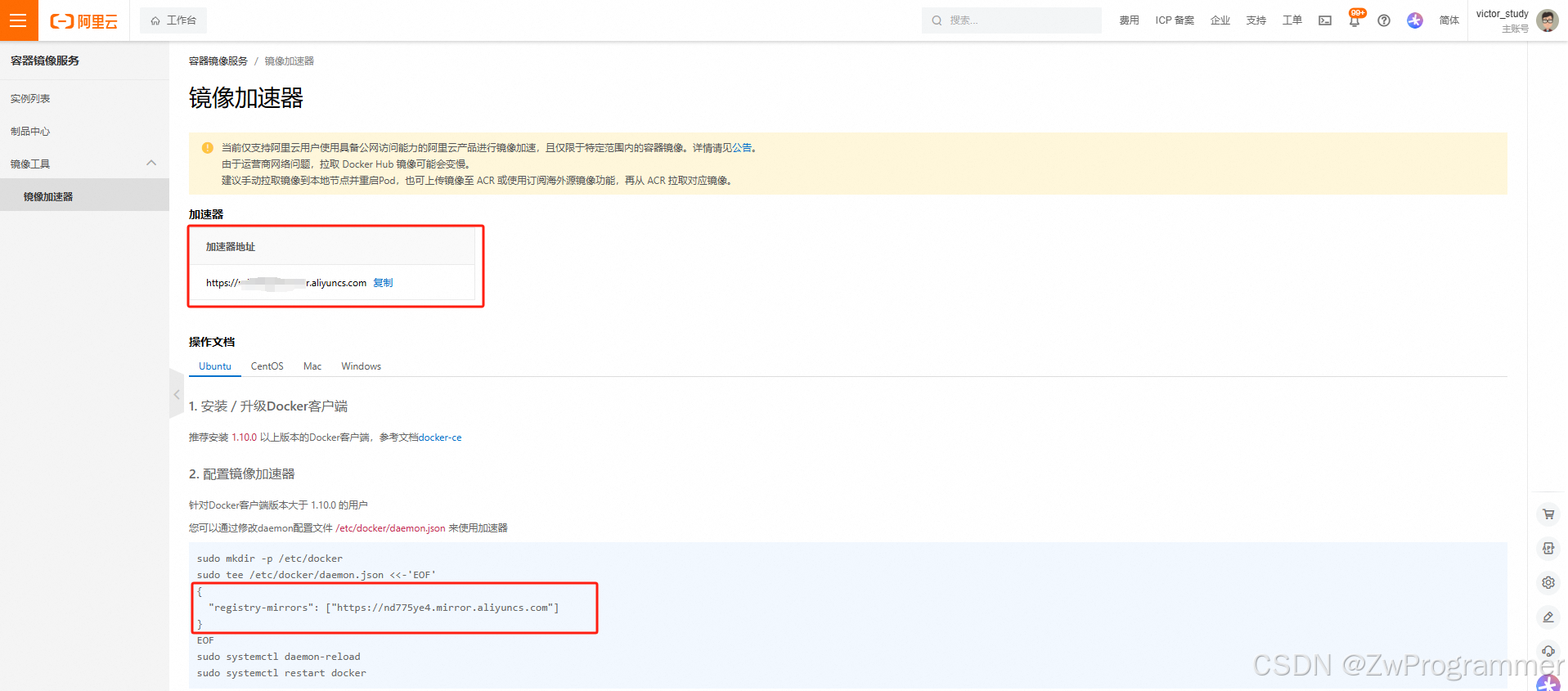Click the accelerator URL ending in aliyuncs.com
The height and width of the screenshot is (691, 1568).
coord(286,283)
